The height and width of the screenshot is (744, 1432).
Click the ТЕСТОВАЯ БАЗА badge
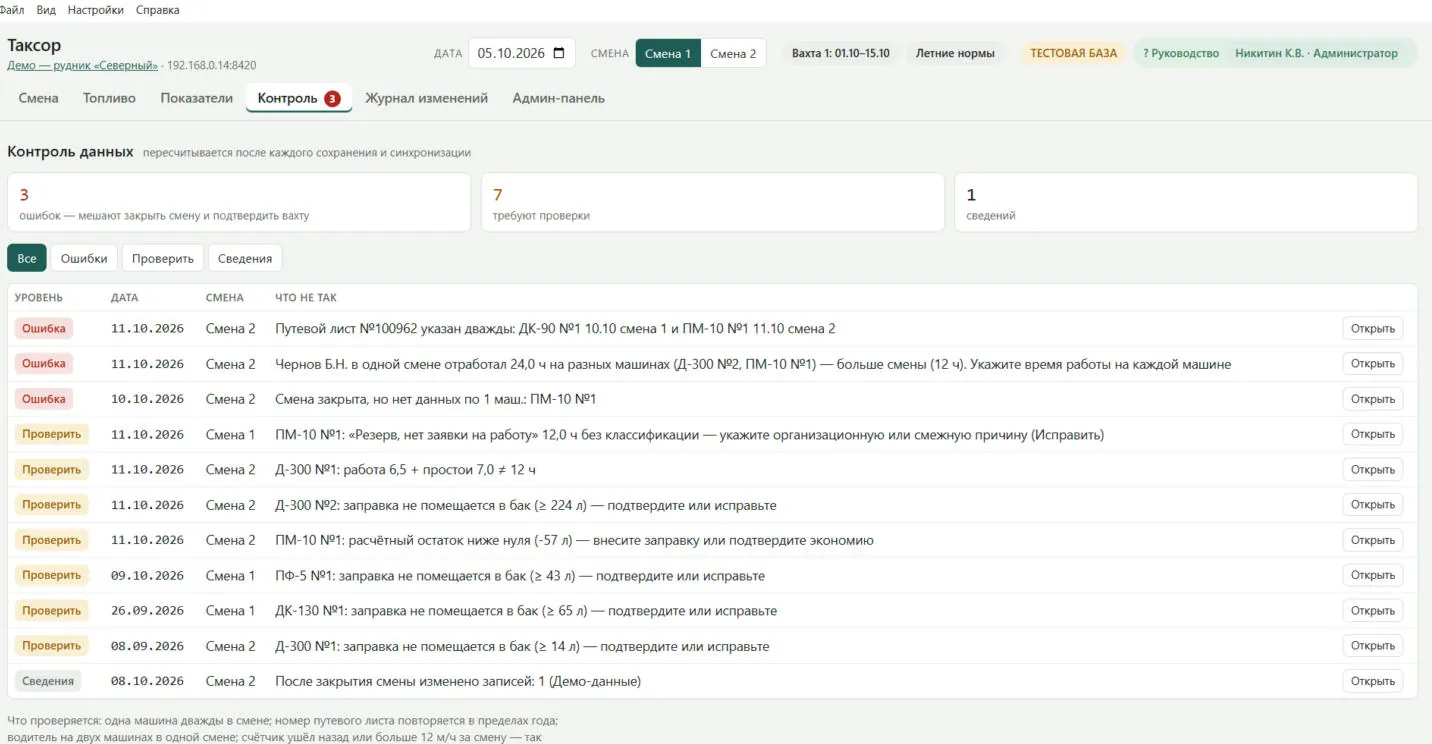point(1074,53)
